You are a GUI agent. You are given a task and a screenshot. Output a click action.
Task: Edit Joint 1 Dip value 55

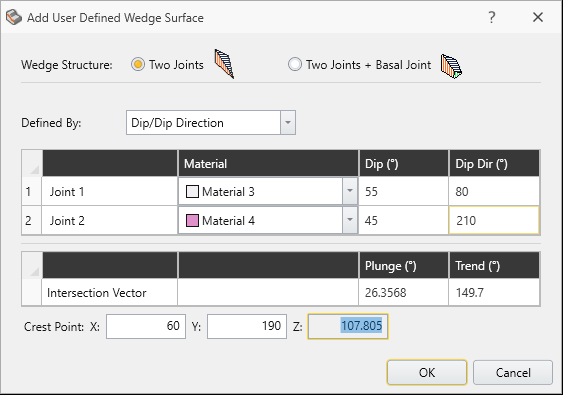click(x=404, y=191)
